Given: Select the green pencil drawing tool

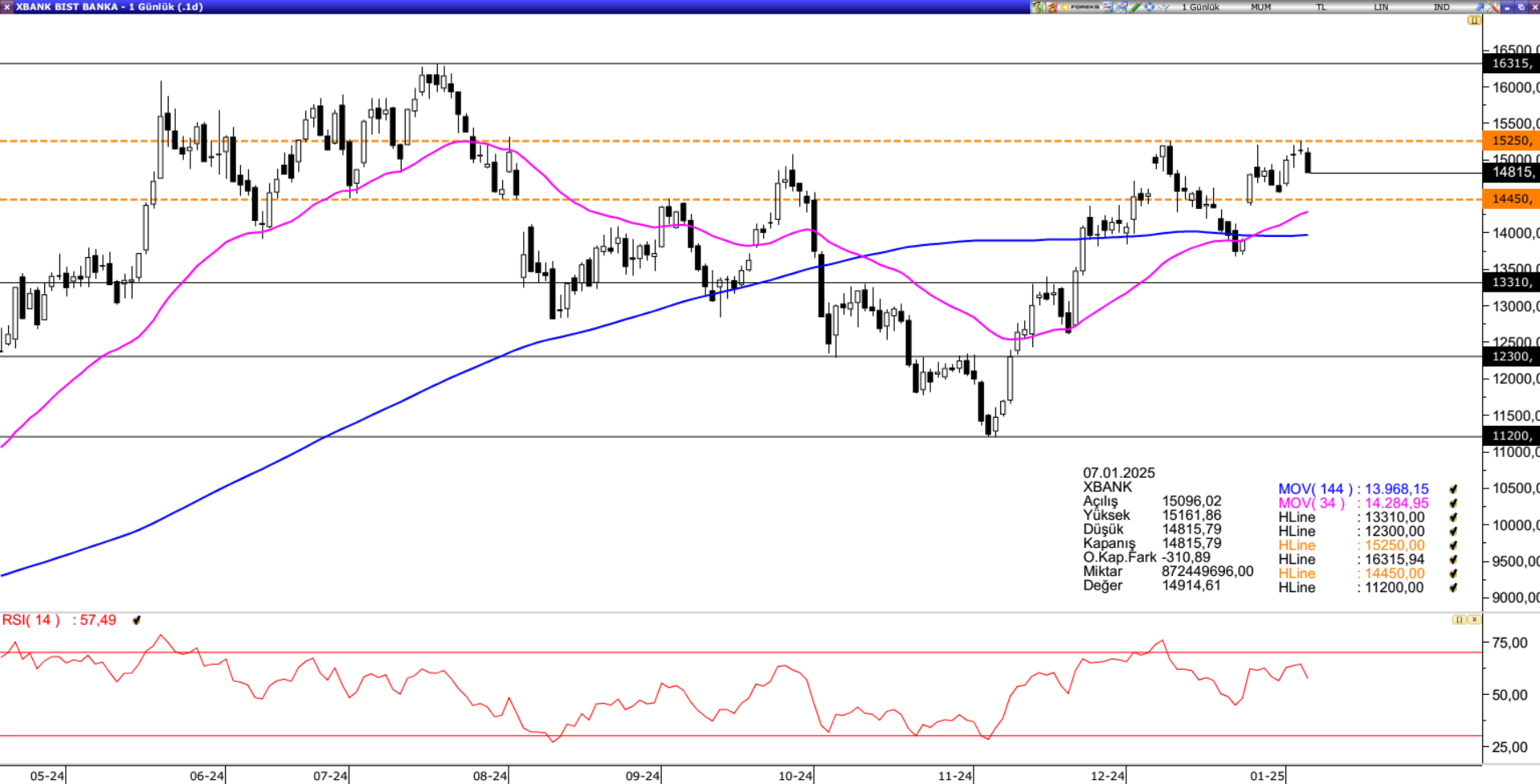Looking at the screenshot, I should (1135, 6).
